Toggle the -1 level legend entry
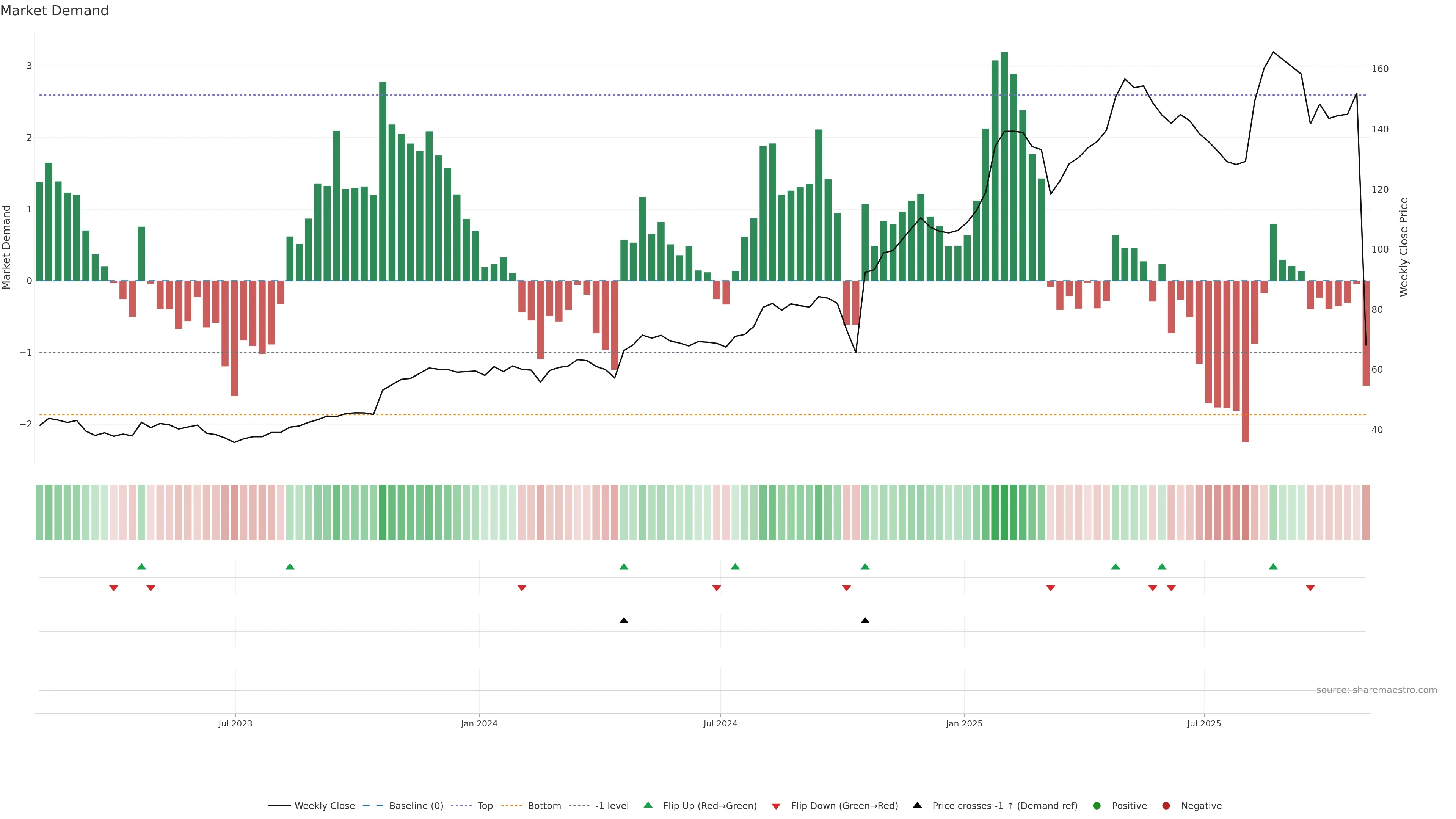This screenshot has height=819, width=1456. pos(612,806)
